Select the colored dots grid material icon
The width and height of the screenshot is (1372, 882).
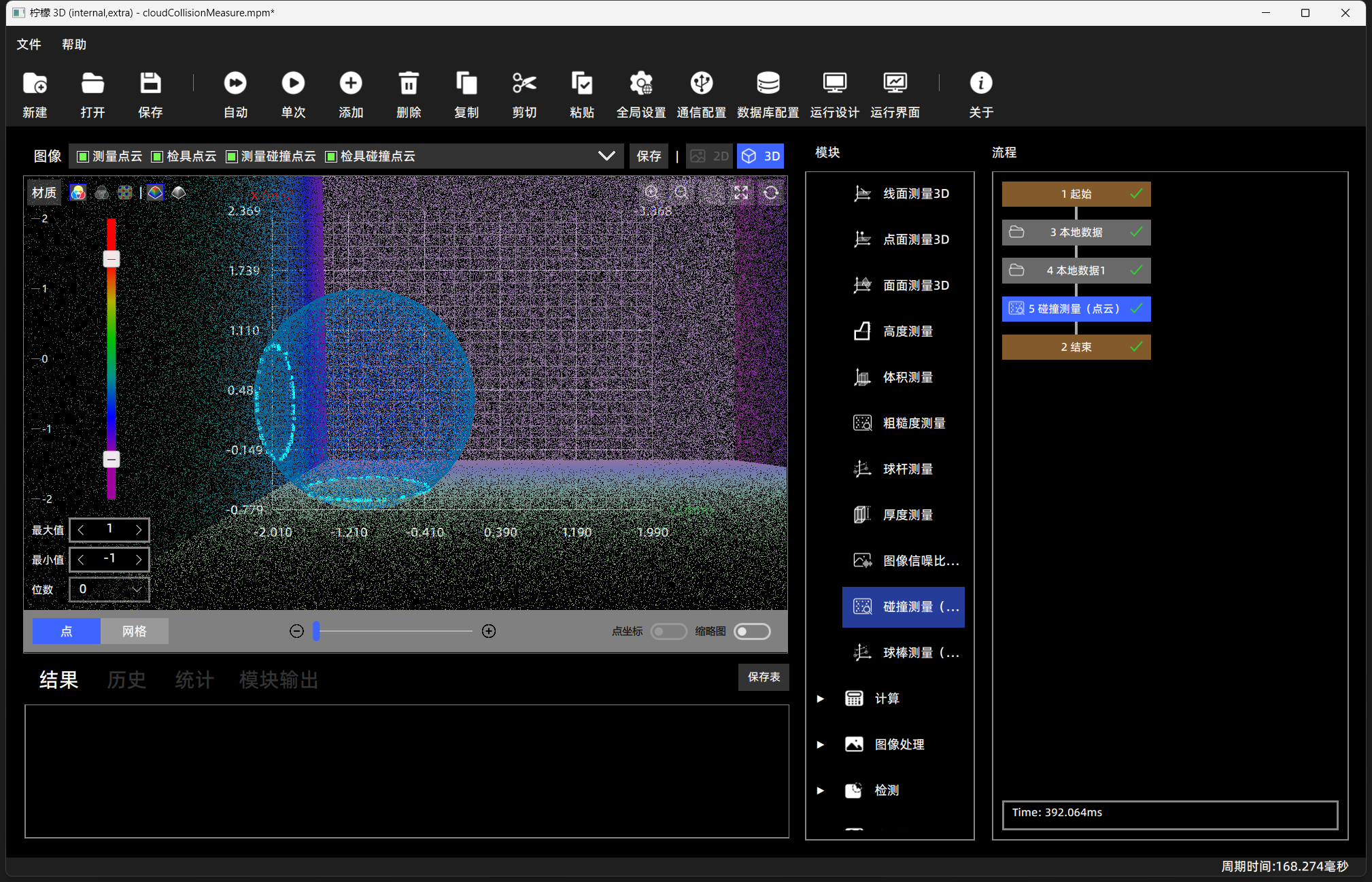pyautogui.click(x=125, y=193)
